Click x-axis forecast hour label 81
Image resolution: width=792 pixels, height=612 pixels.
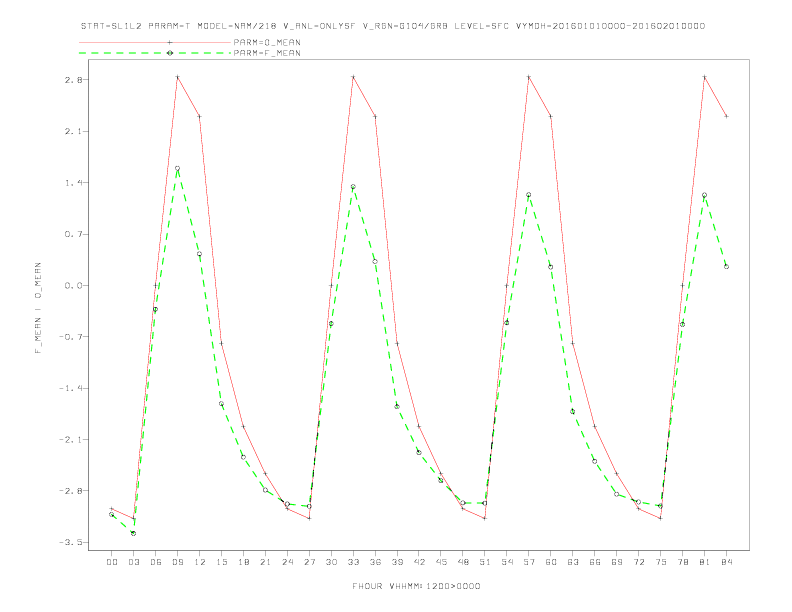click(705, 562)
